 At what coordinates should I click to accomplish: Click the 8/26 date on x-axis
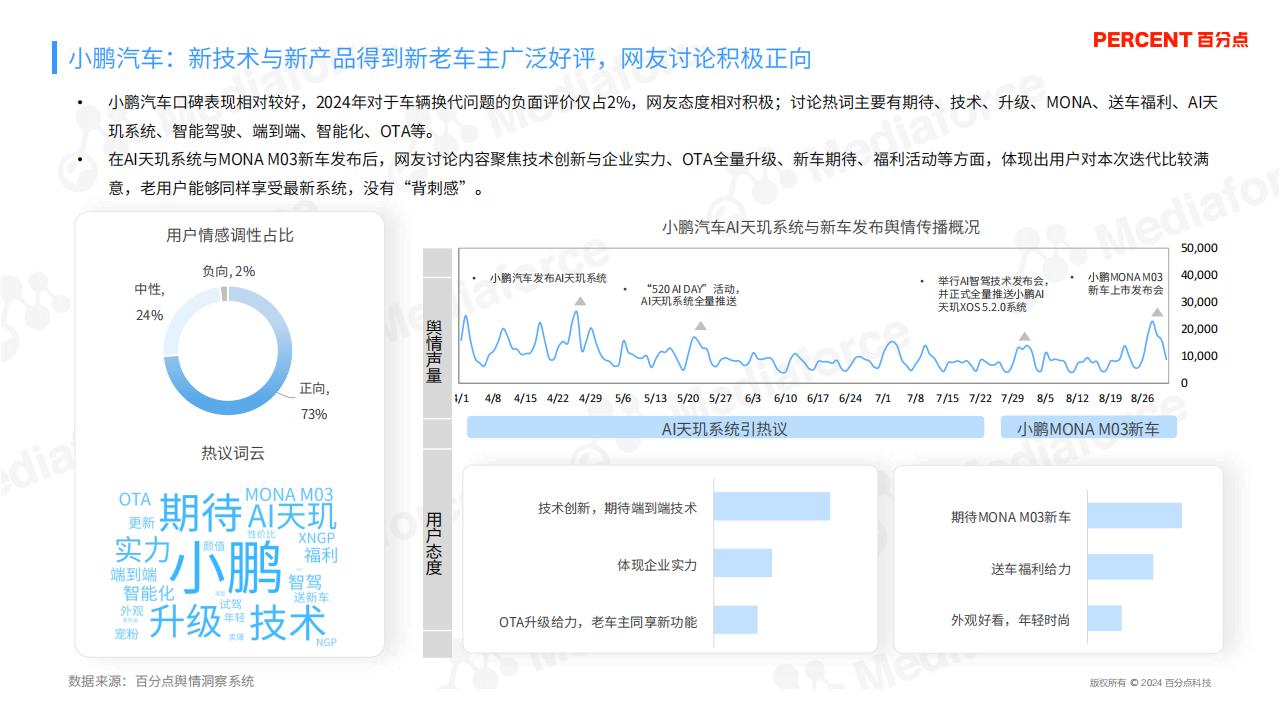[x=1143, y=398]
